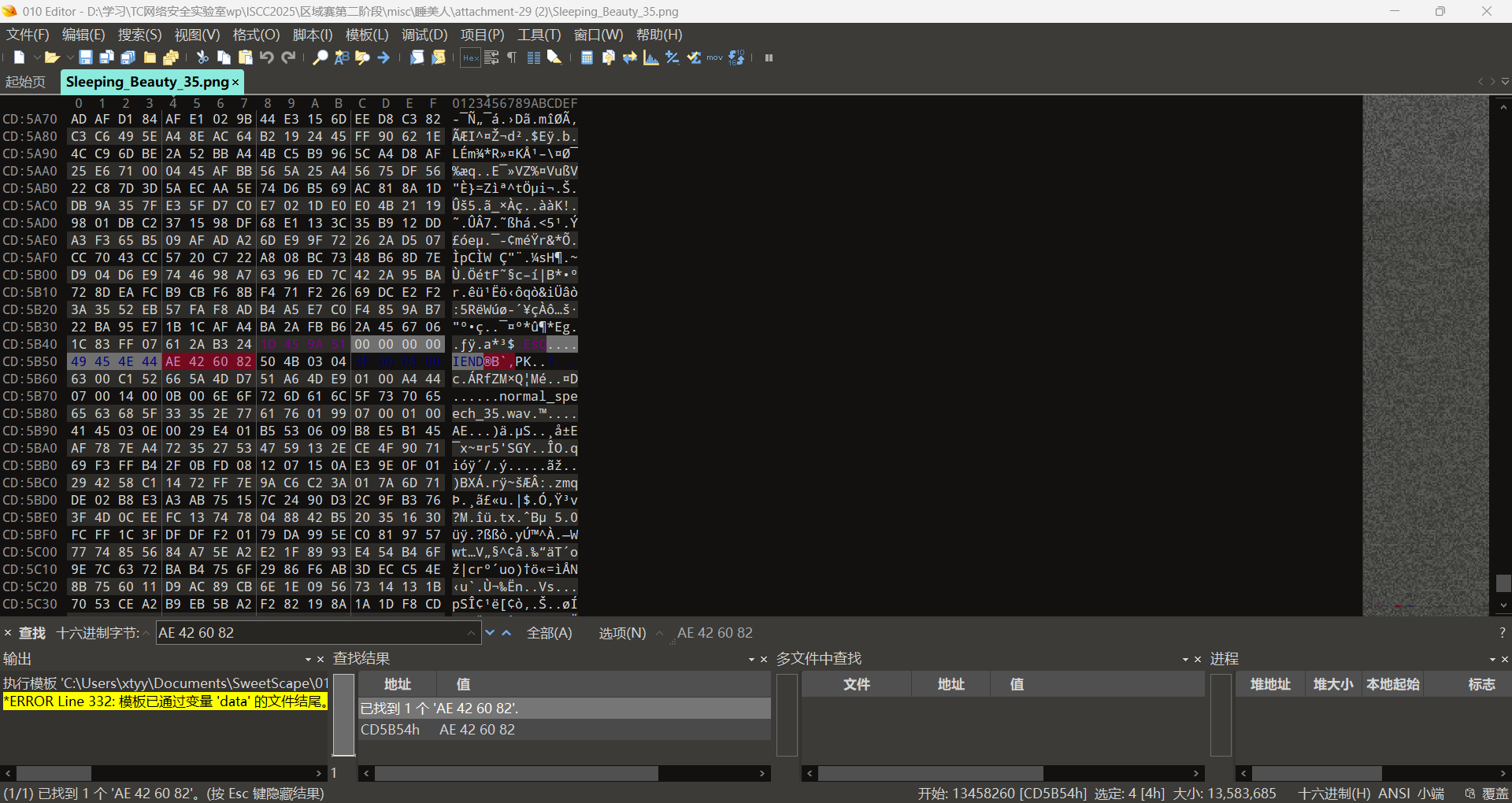Click the Replace text icon
1512x803 pixels.
point(341,57)
